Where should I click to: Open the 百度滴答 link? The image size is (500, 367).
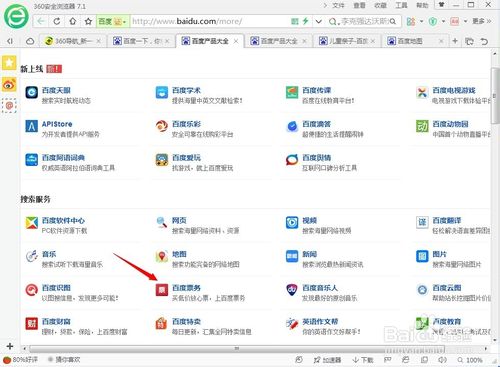pyautogui.click(x=316, y=124)
